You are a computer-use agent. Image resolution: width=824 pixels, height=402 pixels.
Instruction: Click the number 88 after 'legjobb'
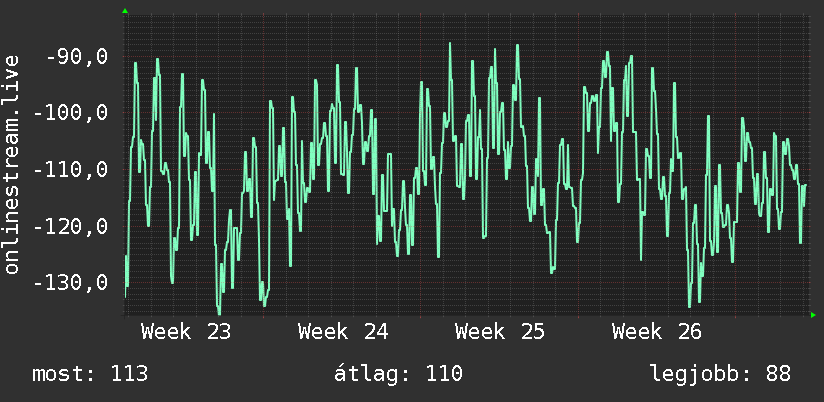click(778, 374)
